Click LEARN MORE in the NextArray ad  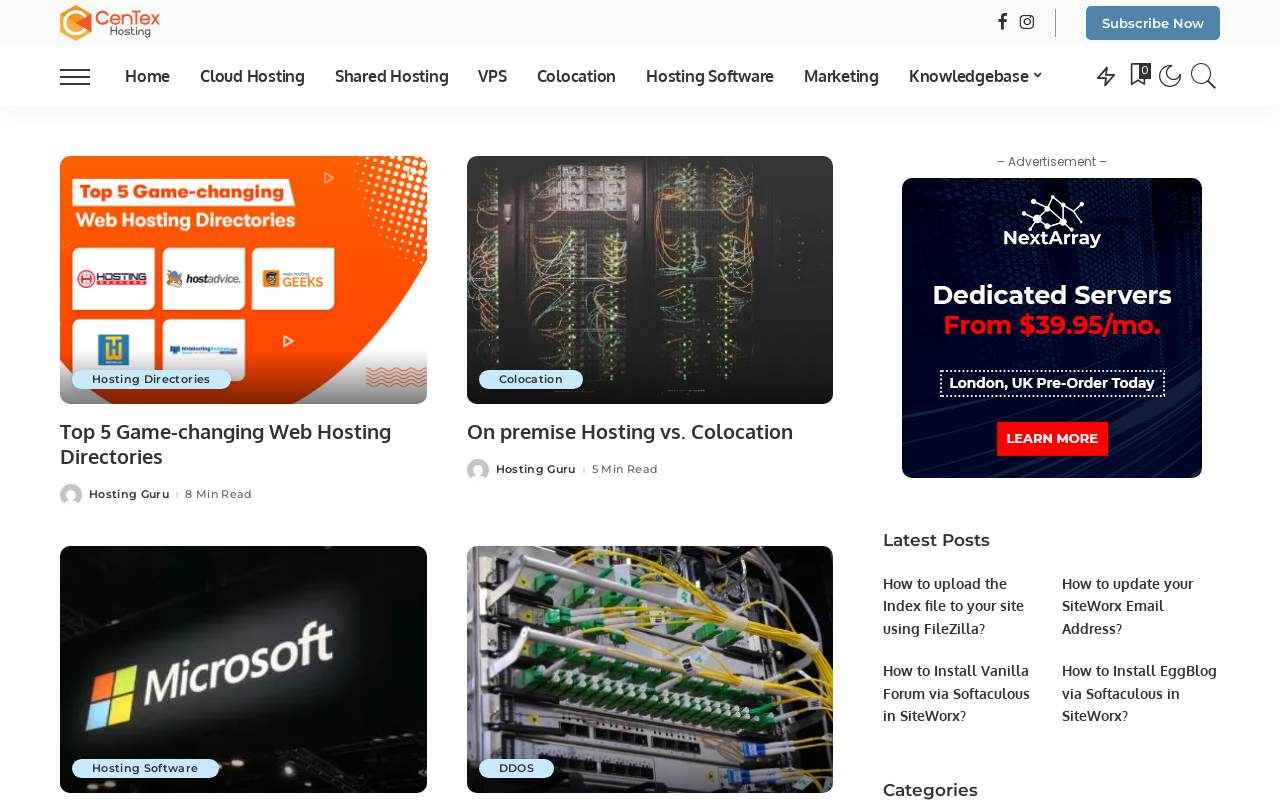[x=1052, y=439]
